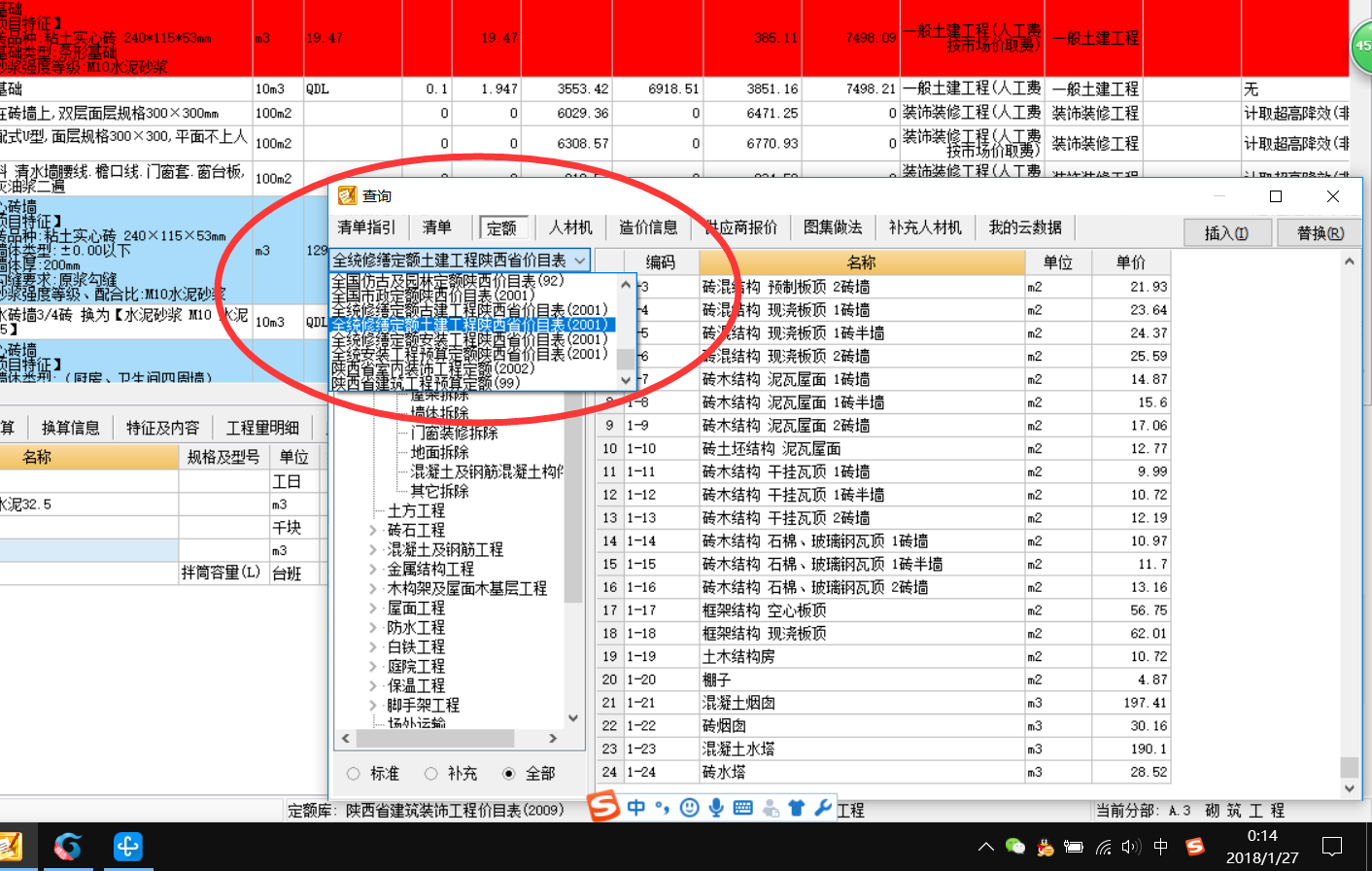Screen dimensions: 1372x871
Task: Expand the 脚手架工程 tree node
Action: (373, 706)
